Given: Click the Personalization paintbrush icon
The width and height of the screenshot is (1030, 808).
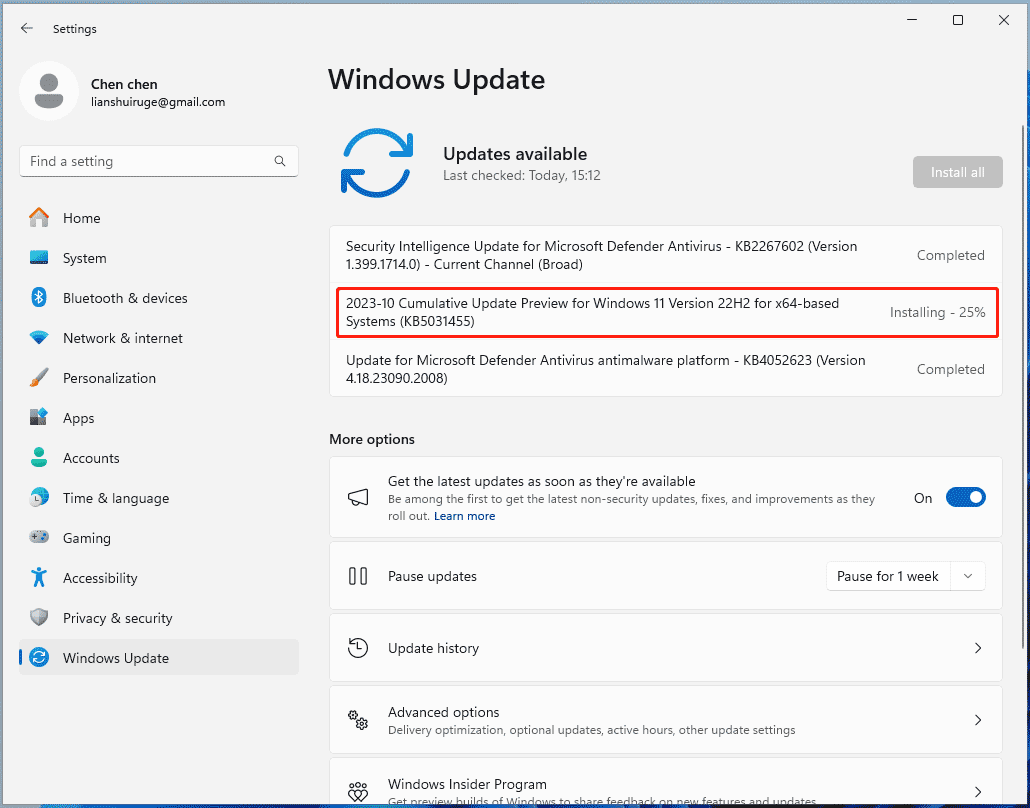Looking at the screenshot, I should 39,378.
